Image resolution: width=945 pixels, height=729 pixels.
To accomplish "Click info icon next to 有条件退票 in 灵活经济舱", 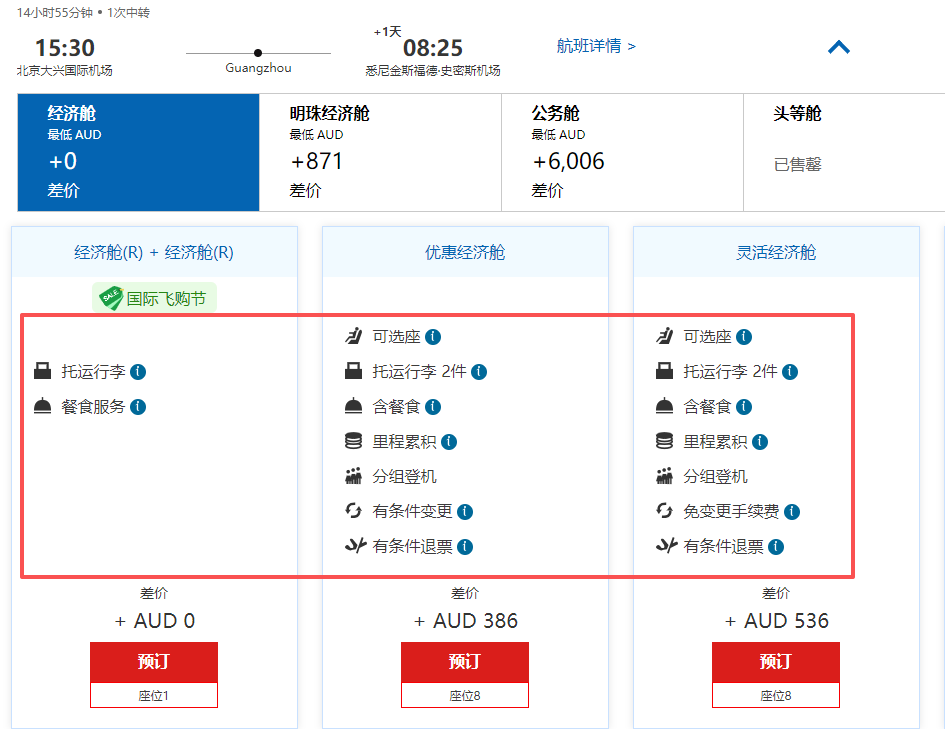I will pos(776,547).
